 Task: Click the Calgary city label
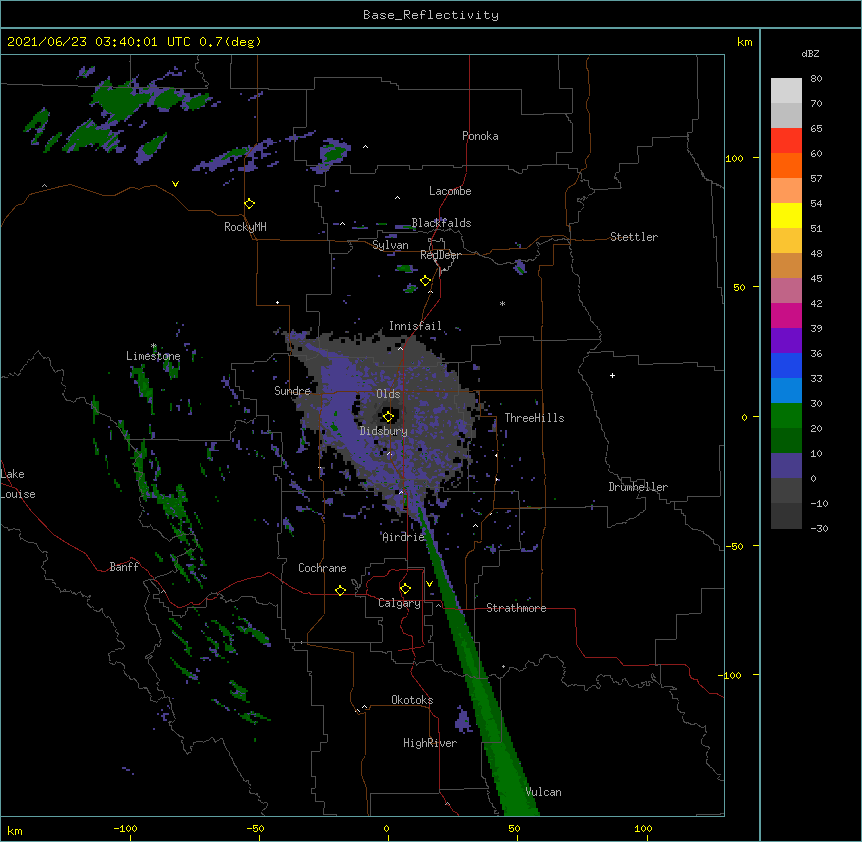coord(399,603)
